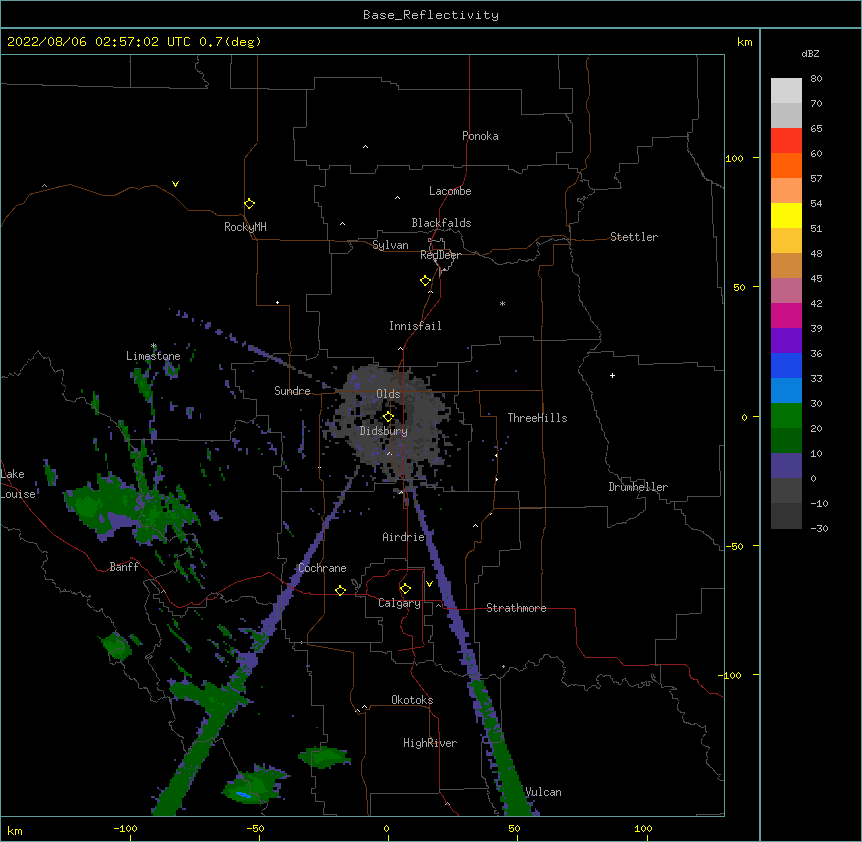Click the Okotoks town label
The height and width of the screenshot is (842, 862).
(x=412, y=700)
